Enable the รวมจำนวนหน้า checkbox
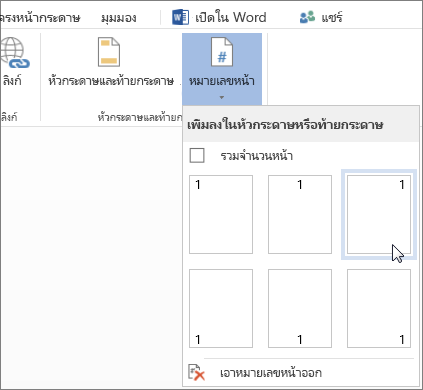 197,156
